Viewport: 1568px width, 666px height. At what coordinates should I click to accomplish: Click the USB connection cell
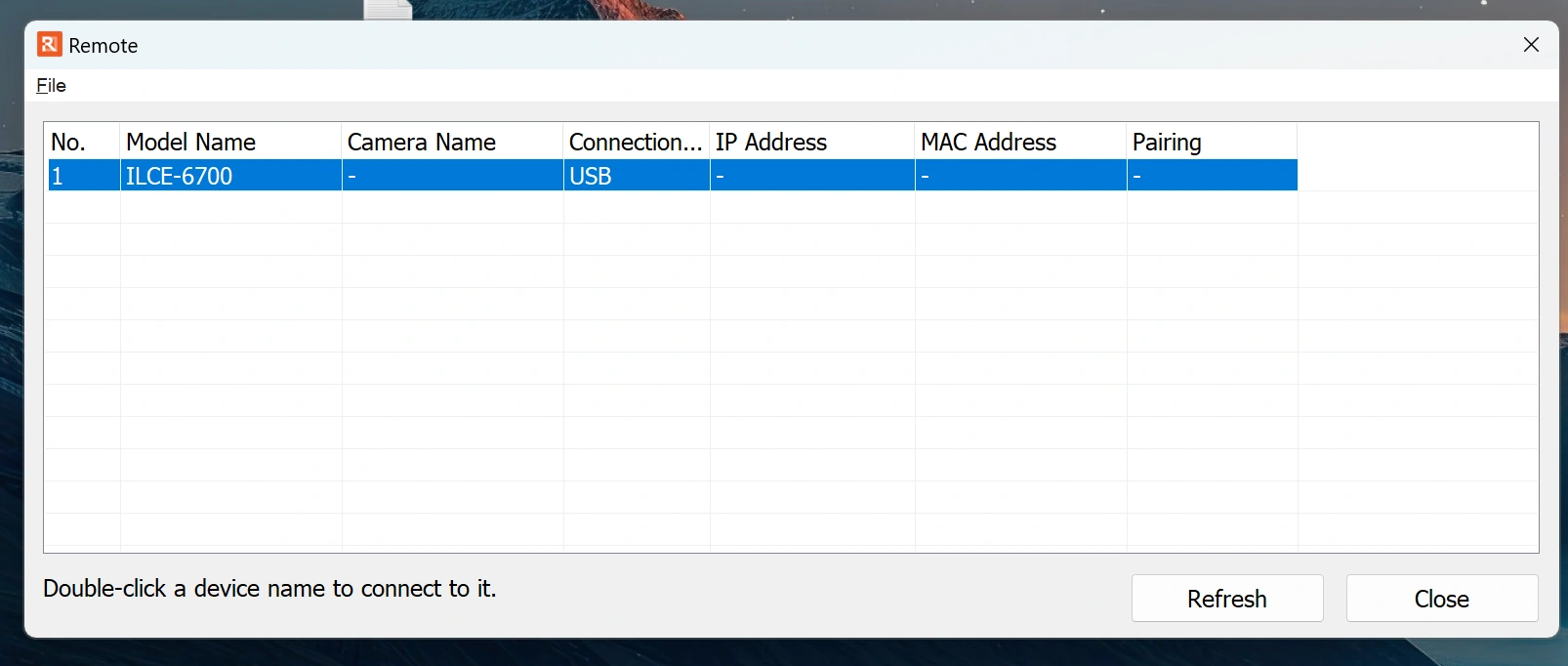(x=591, y=177)
